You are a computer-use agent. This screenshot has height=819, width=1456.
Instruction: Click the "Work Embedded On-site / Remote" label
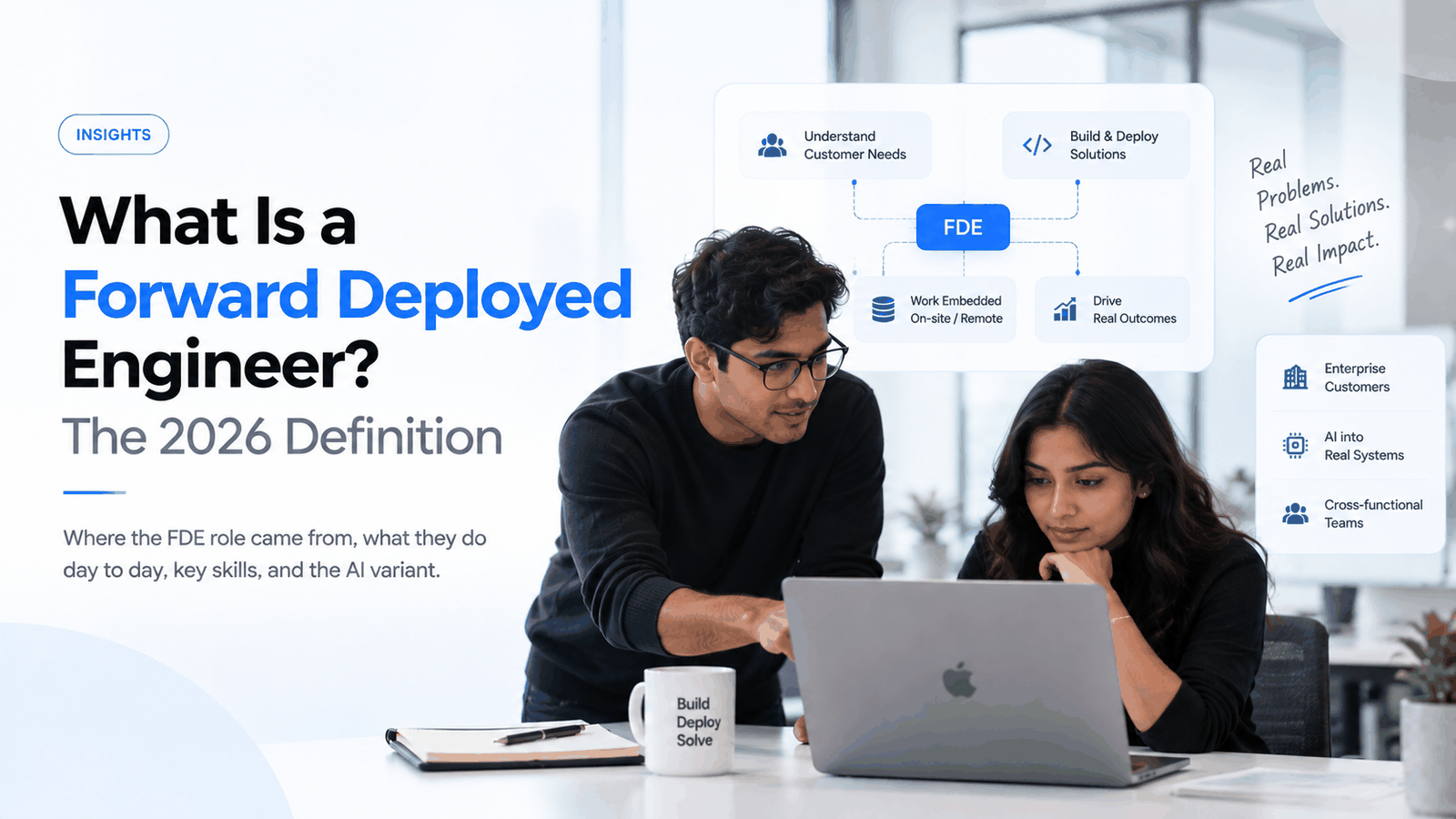pos(956,309)
